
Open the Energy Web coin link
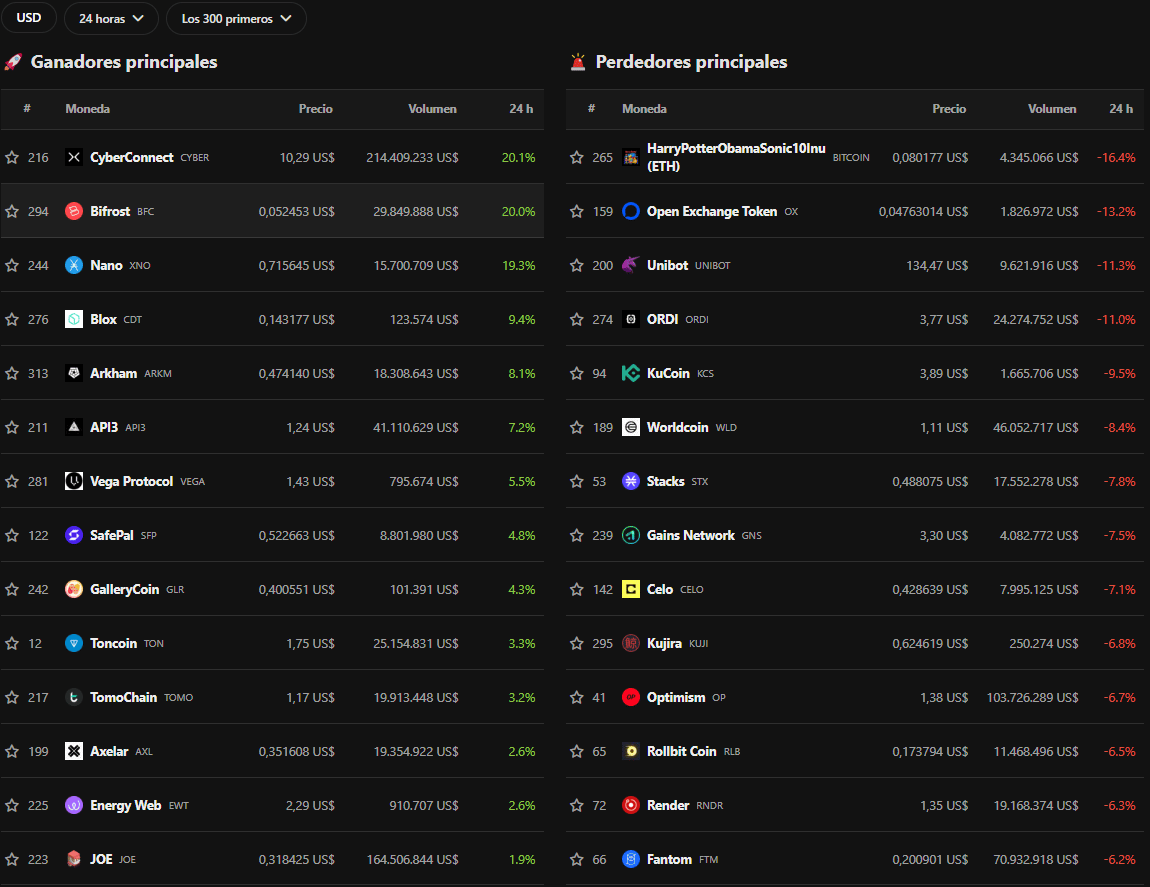tap(125, 805)
